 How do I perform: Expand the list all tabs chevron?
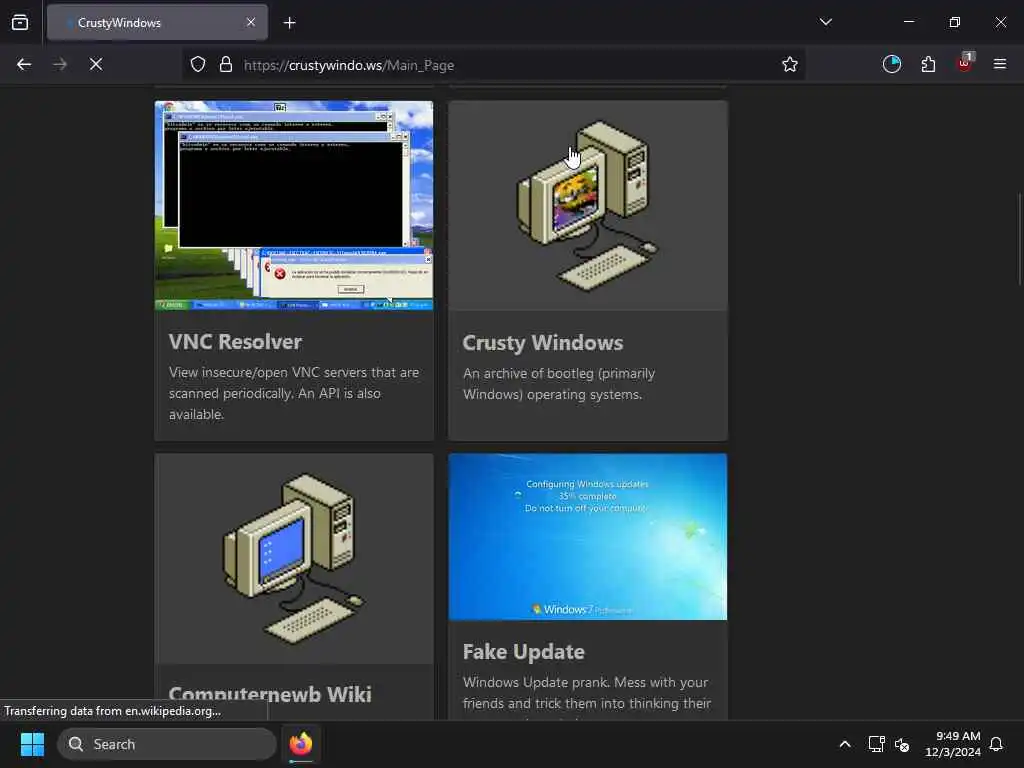(x=825, y=22)
